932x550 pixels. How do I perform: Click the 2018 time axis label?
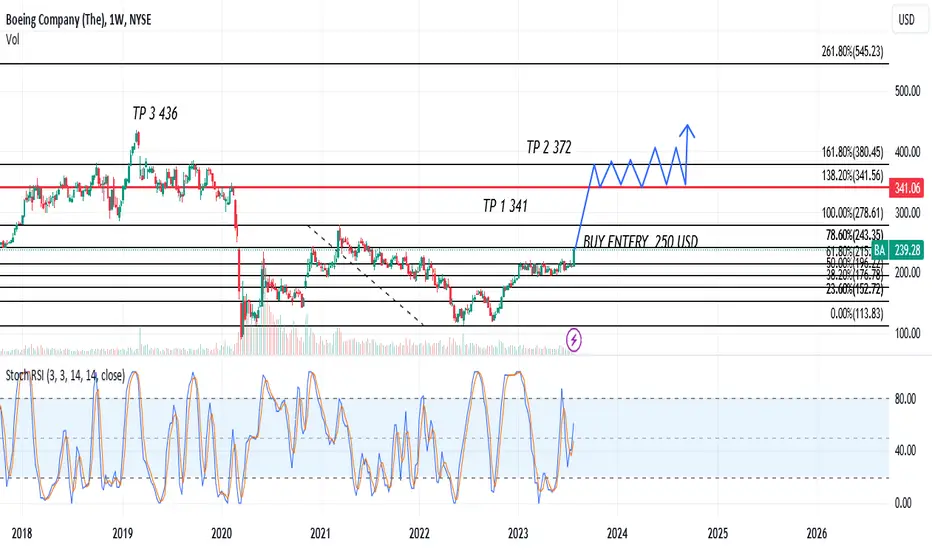point(22,533)
